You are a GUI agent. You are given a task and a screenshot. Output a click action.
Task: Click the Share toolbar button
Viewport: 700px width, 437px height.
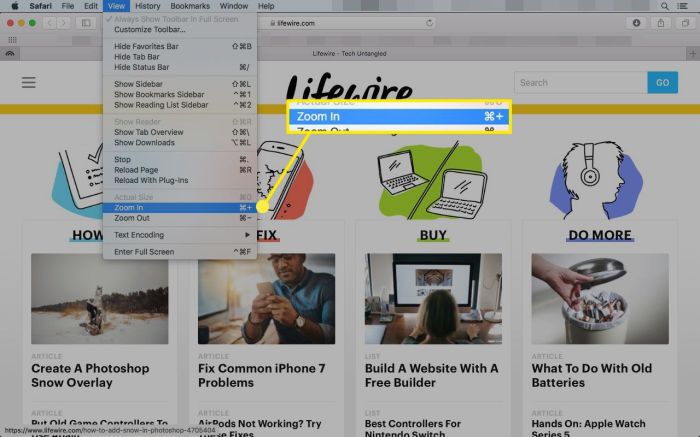[661, 23]
